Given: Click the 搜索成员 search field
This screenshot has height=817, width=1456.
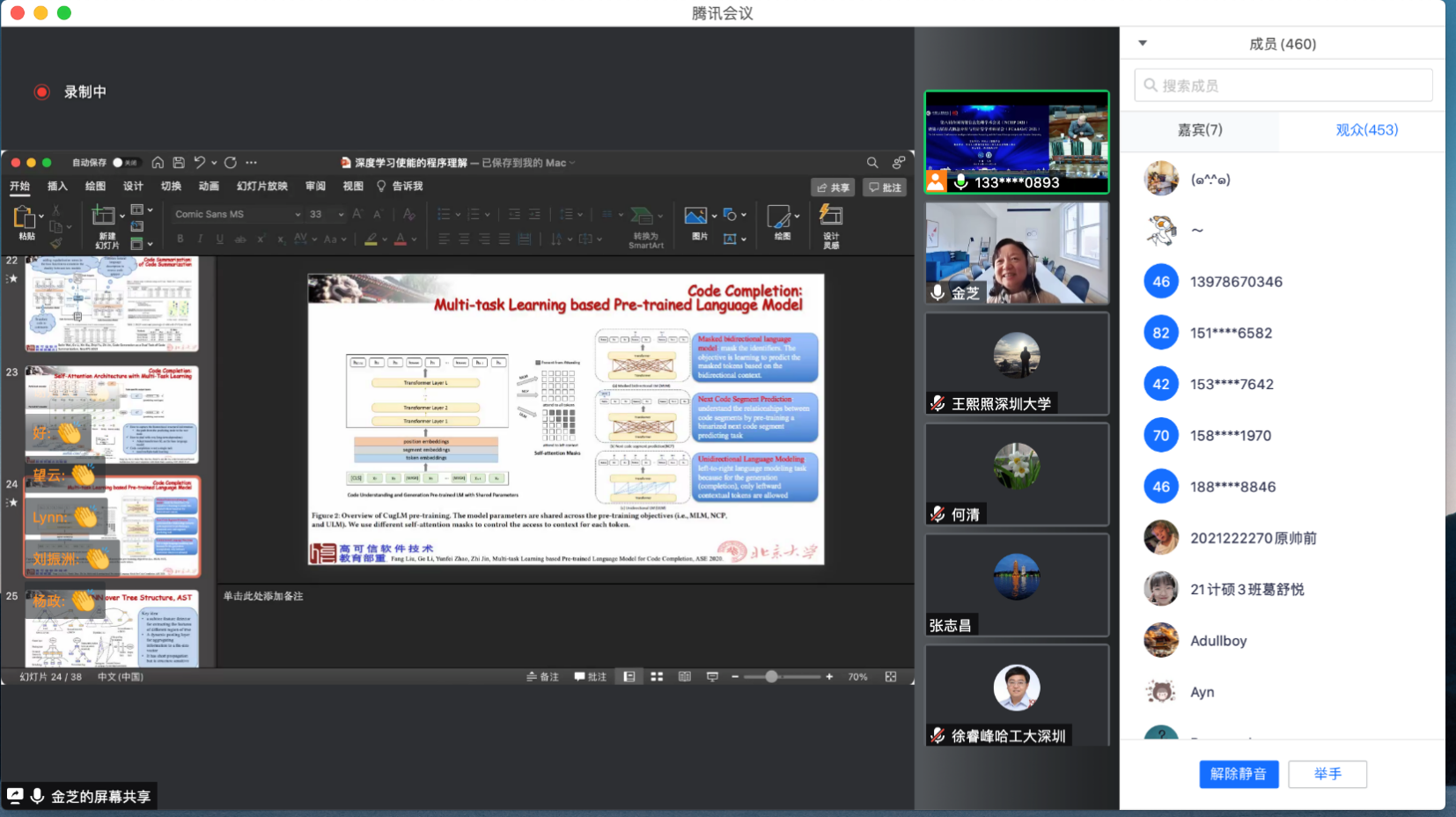Looking at the screenshot, I should (1283, 85).
